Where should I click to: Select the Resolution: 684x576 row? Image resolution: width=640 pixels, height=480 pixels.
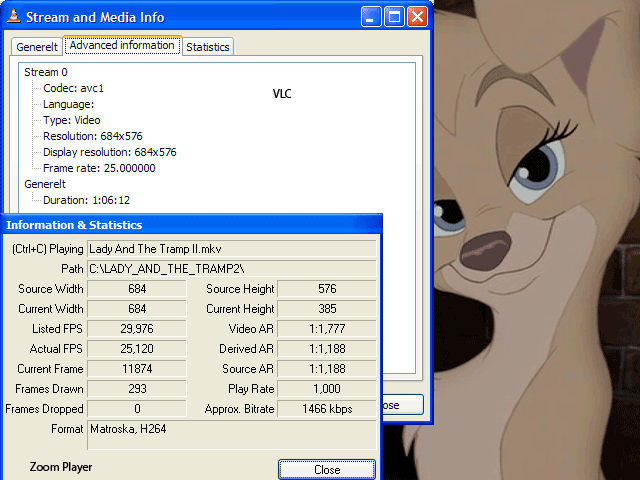(x=93, y=136)
